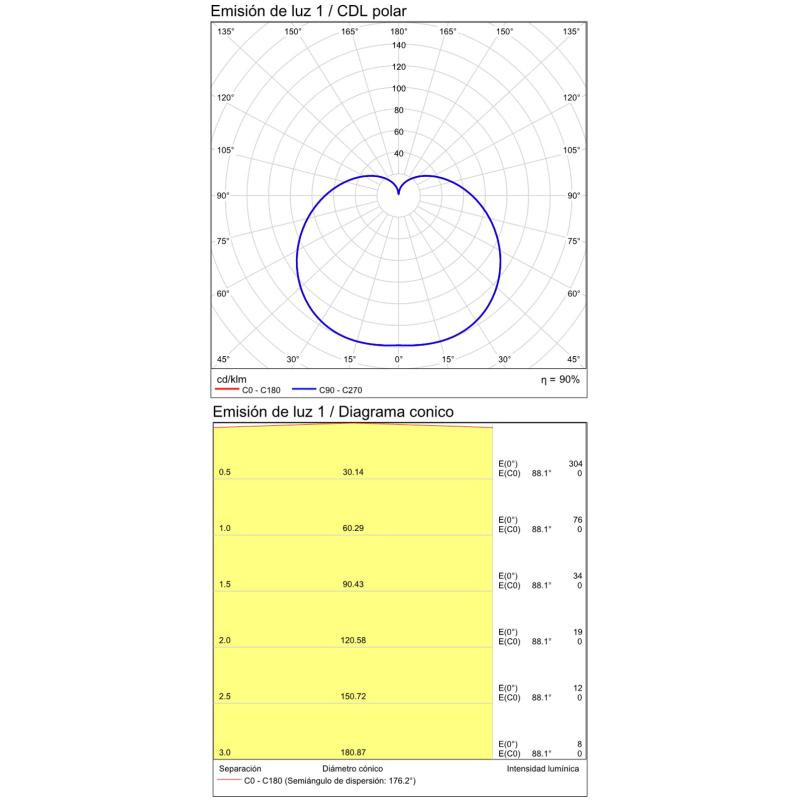This screenshot has width=800, height=800.
Task: Click the cd/klm unit label
Action: pyautogui.click(x=231, y=380)
